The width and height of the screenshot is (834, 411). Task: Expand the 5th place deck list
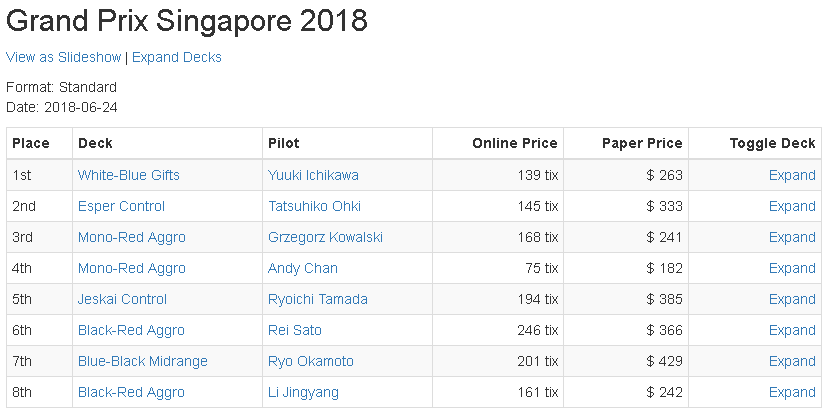point(792,299)
